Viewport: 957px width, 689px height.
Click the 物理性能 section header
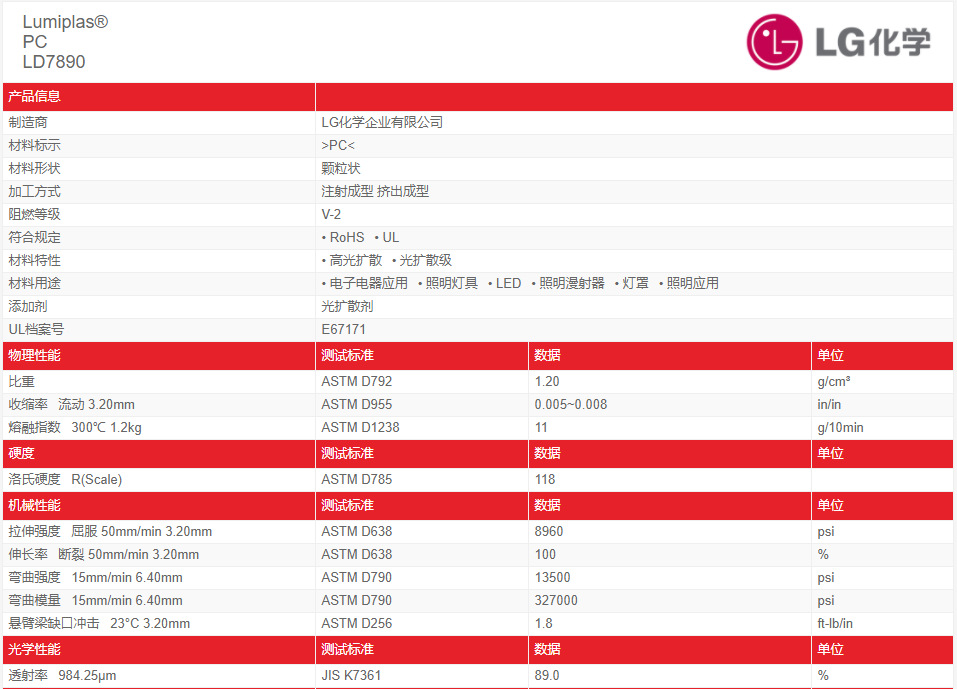coord(35,355)
